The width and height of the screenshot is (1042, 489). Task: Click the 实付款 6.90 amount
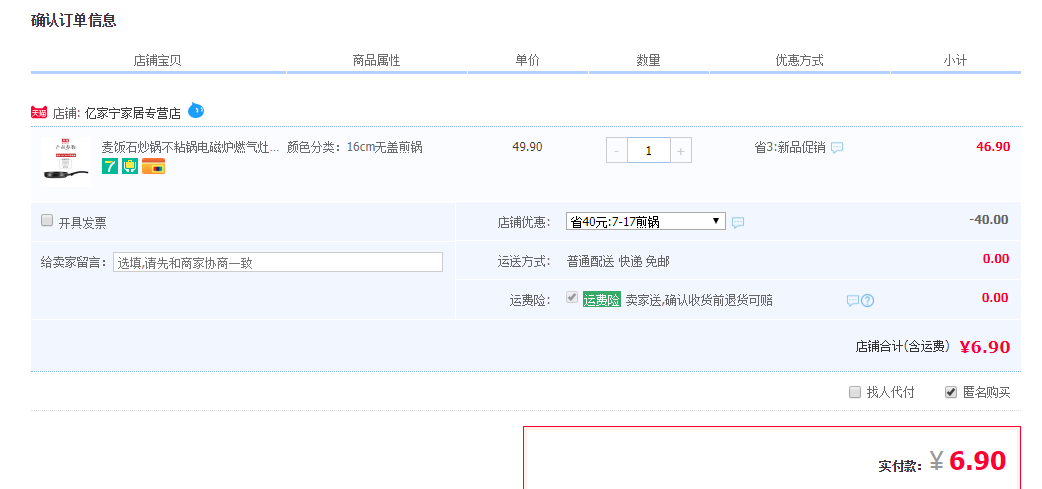(x=968, y=460)
